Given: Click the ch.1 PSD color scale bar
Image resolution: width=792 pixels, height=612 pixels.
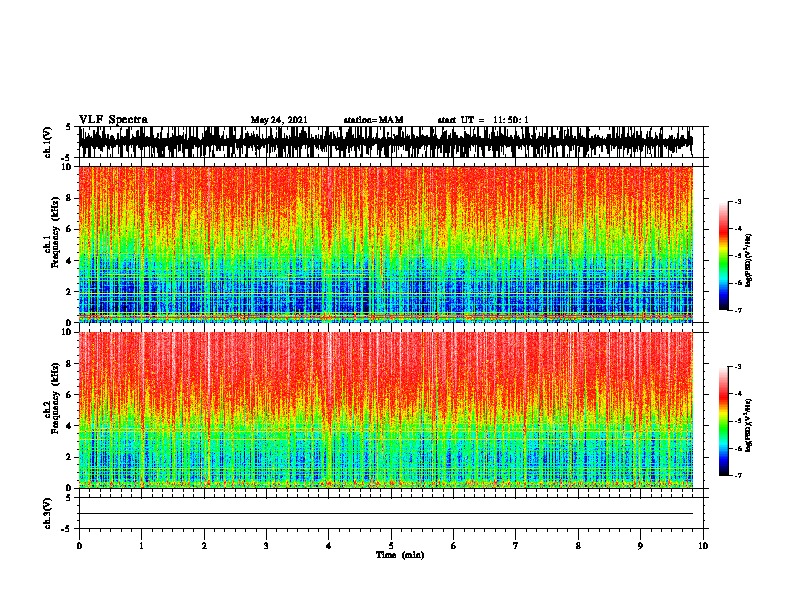Looking at the screenshot, I should pos(724,256).
